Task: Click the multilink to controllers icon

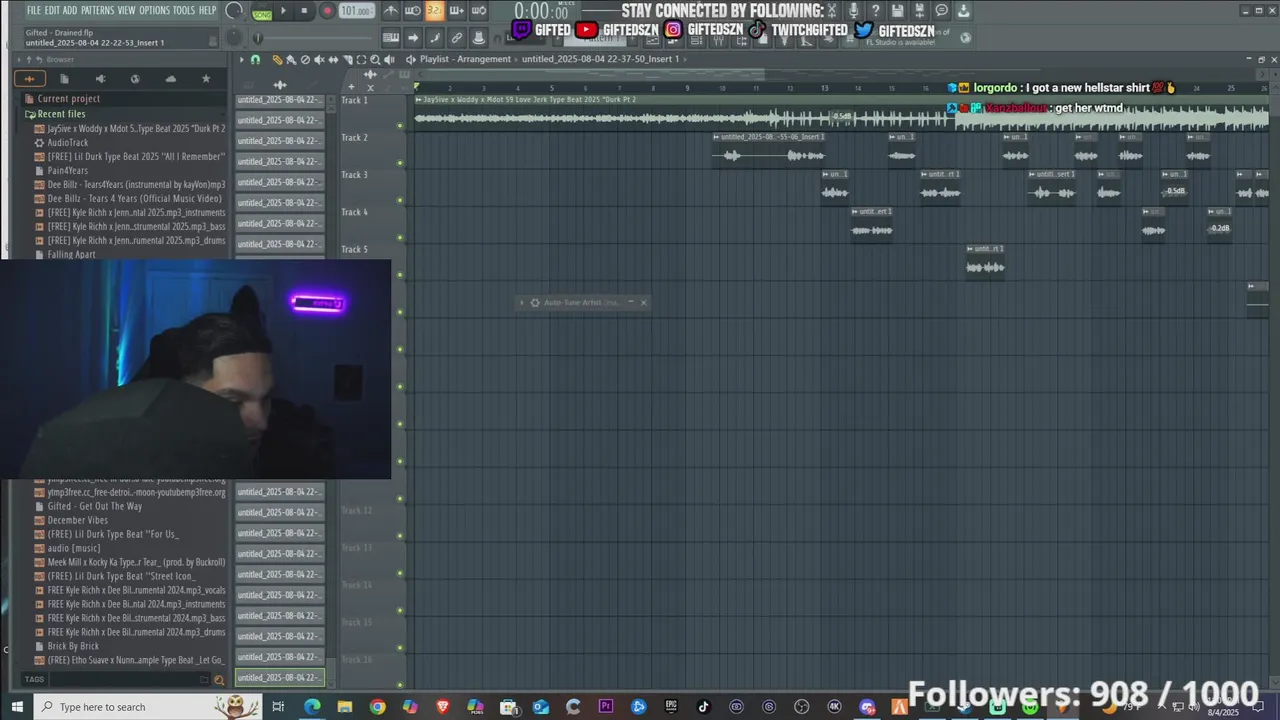Action: click(x=457, y=38)
